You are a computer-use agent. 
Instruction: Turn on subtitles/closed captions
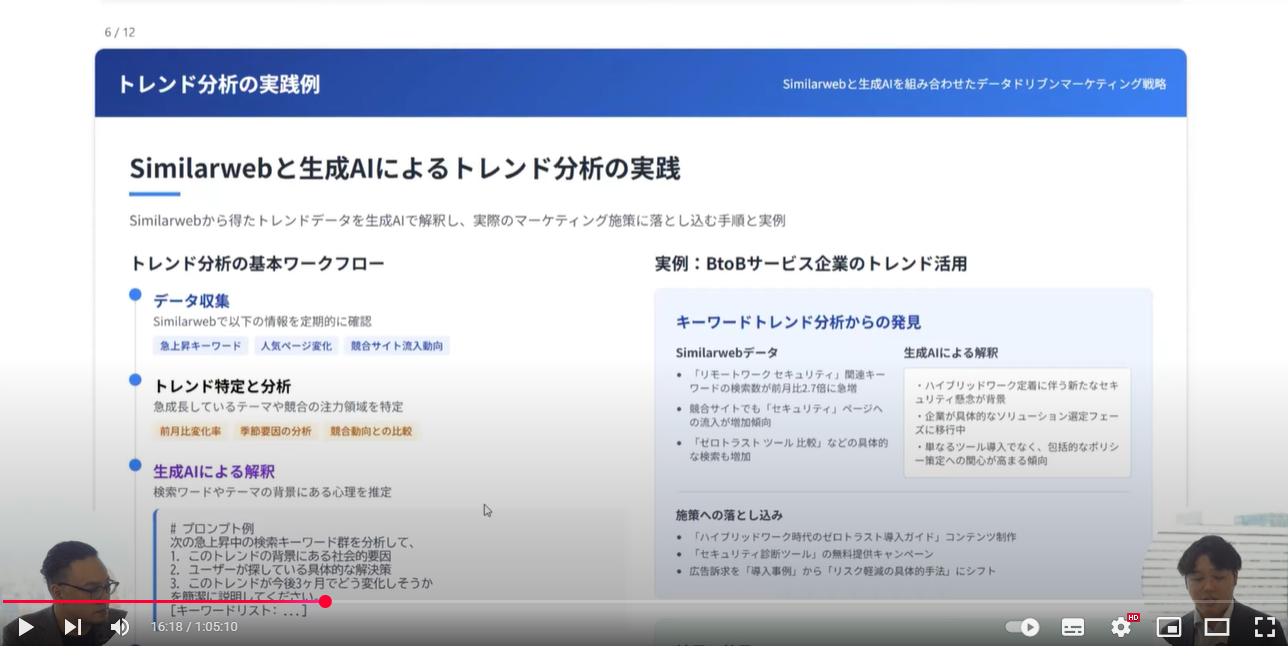1073,627
